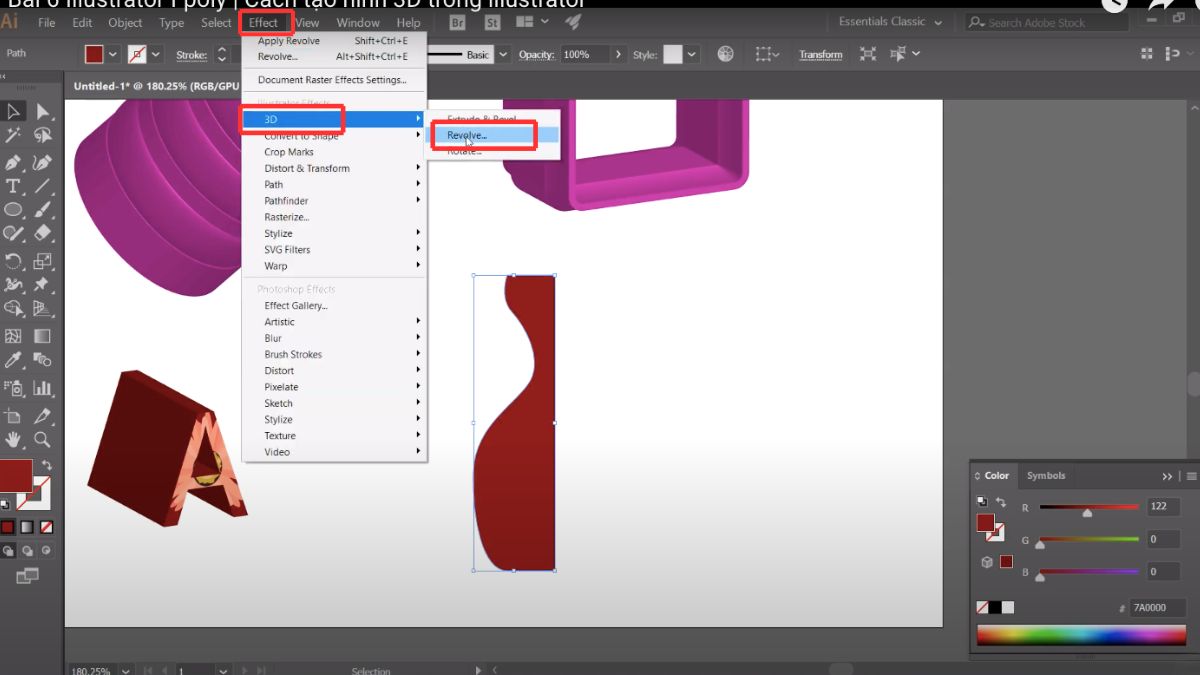
Task: Switch to Gradient fill mode below swatches
Action: (27, 527)
